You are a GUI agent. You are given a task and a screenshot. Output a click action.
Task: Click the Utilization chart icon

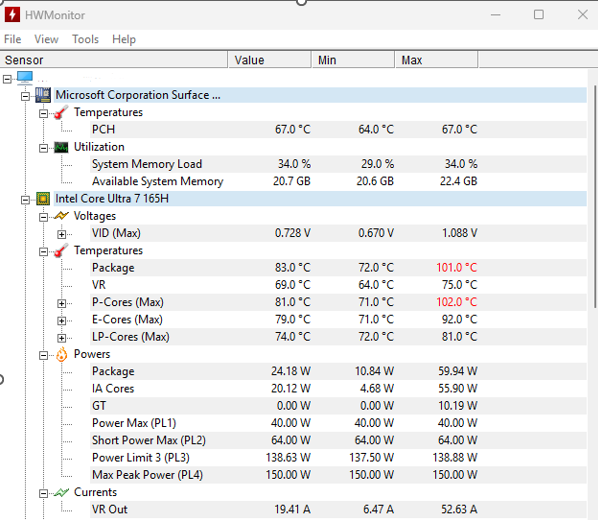click(x=61, y=147)
